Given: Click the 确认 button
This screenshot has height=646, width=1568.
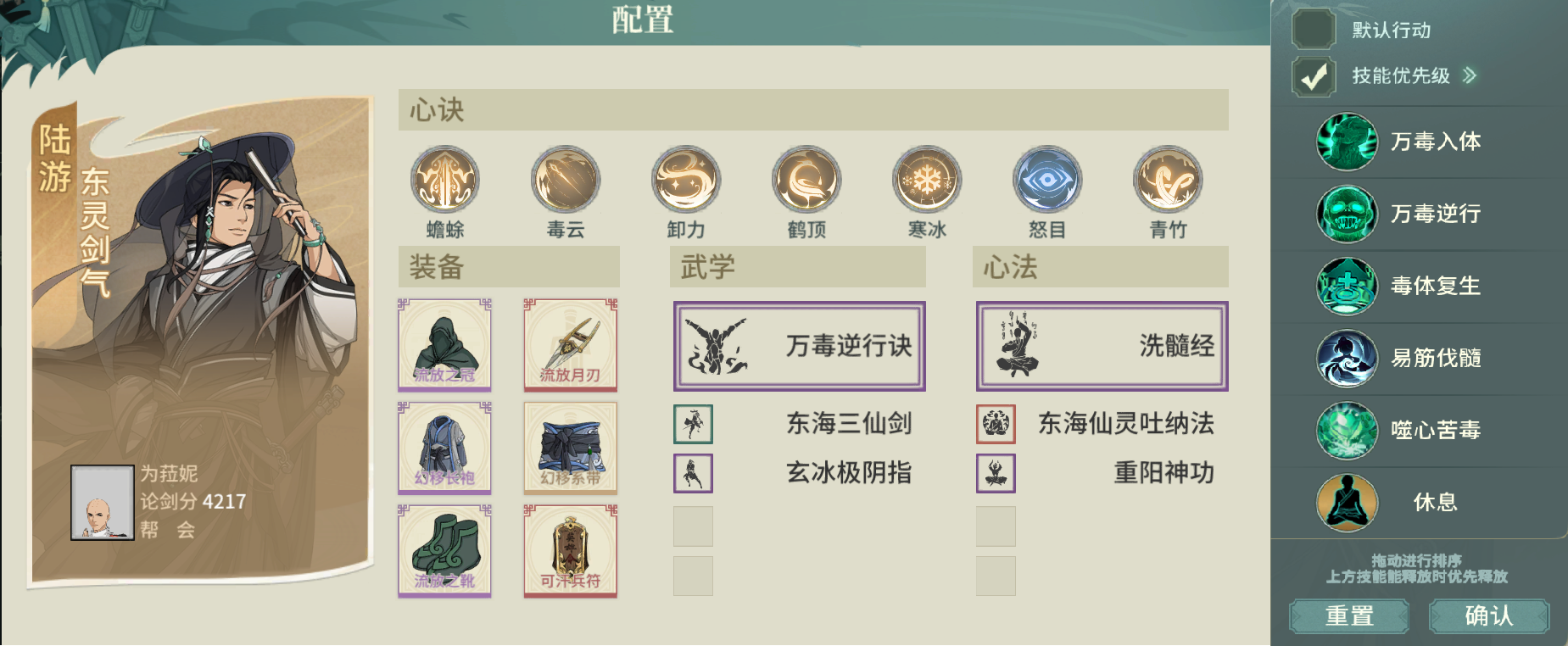Looking at the screenshot, I should click(x=1489, y=615).
